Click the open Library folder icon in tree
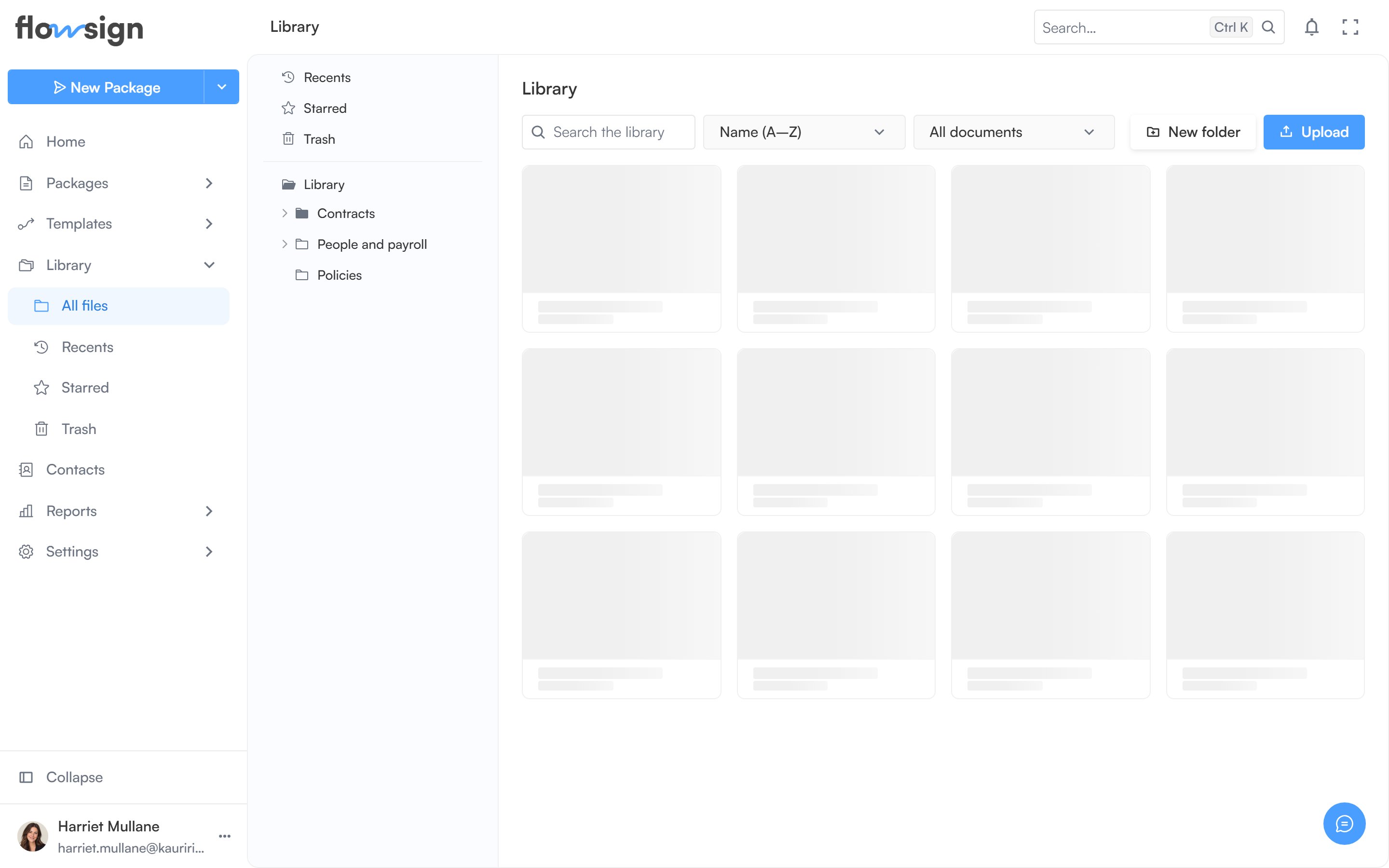1389x868 pixels. coord(288,184)
